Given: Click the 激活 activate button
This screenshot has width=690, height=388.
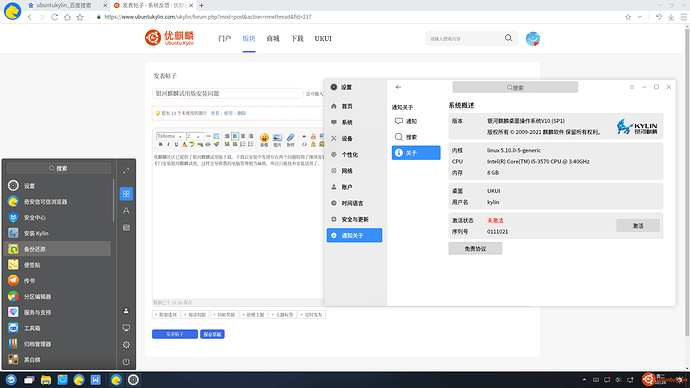Looking at the screenshot, I should click(638, 226).
